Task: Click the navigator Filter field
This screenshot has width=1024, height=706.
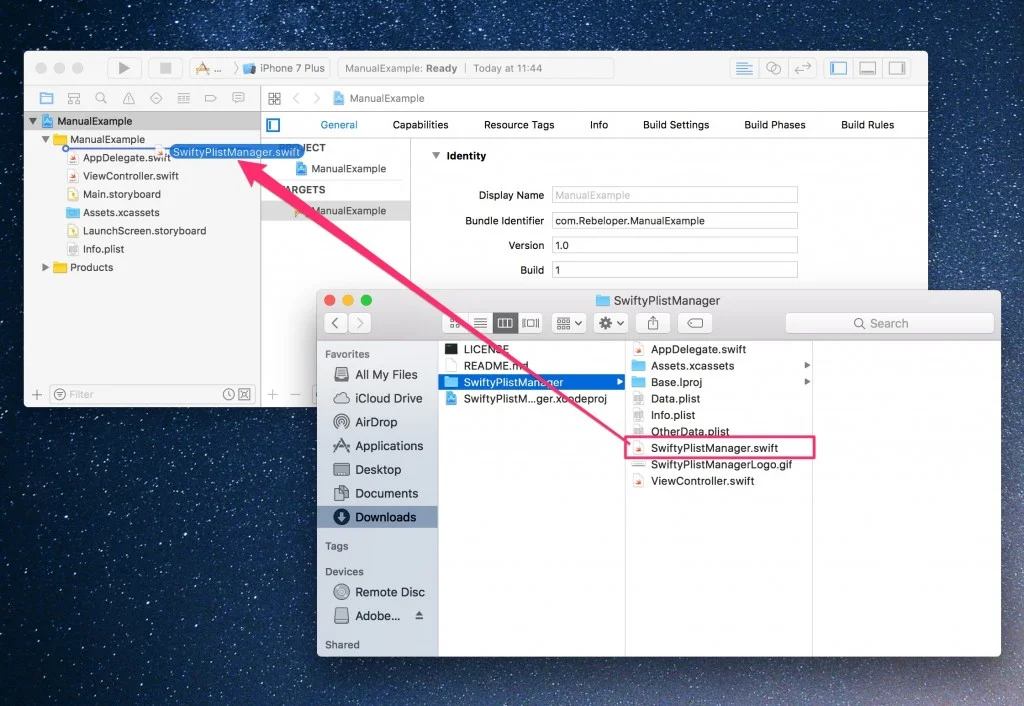Action: (144, 394)
